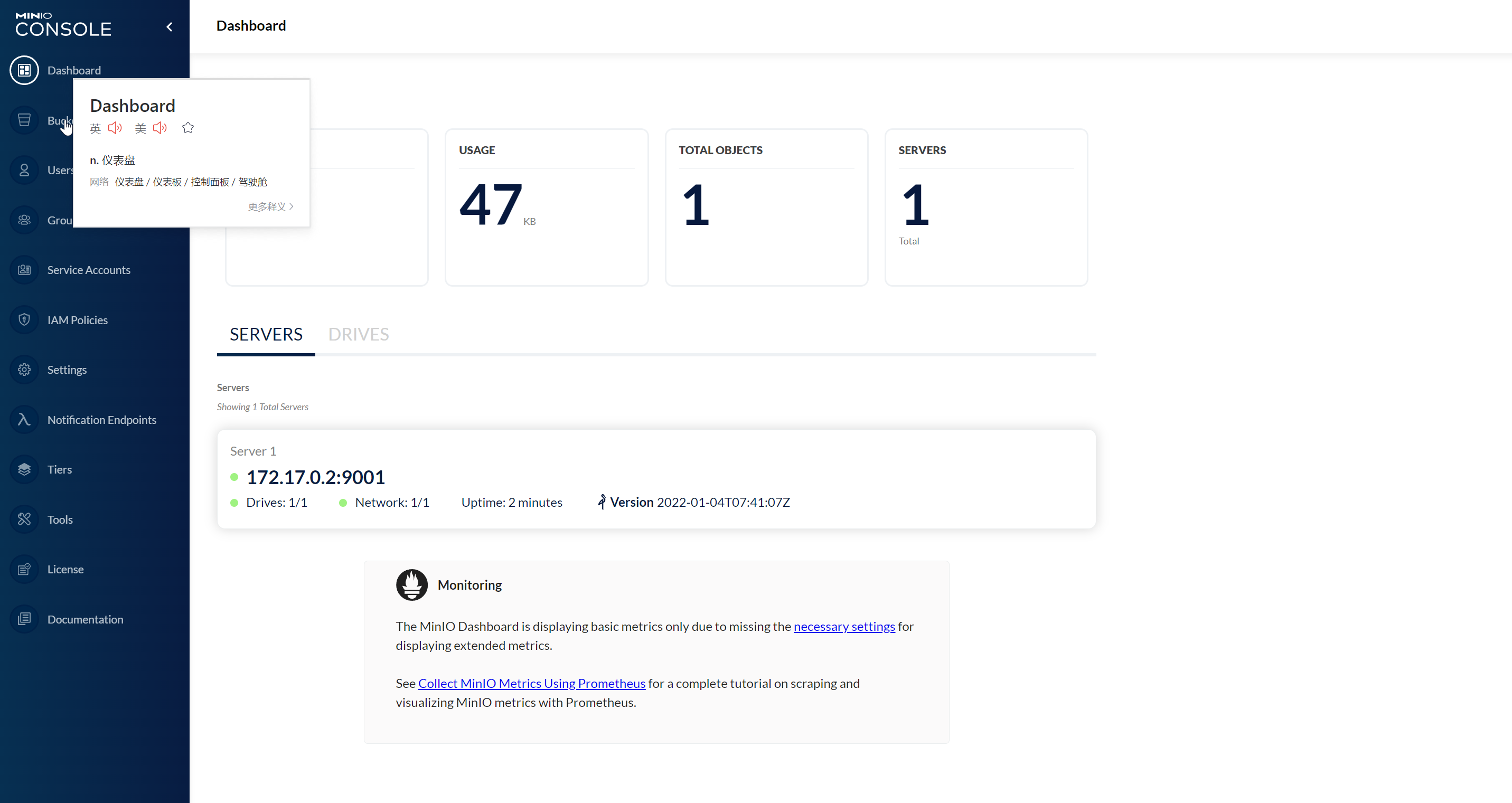Play British pronunciation speaker icon

click(x=115, y=128)
